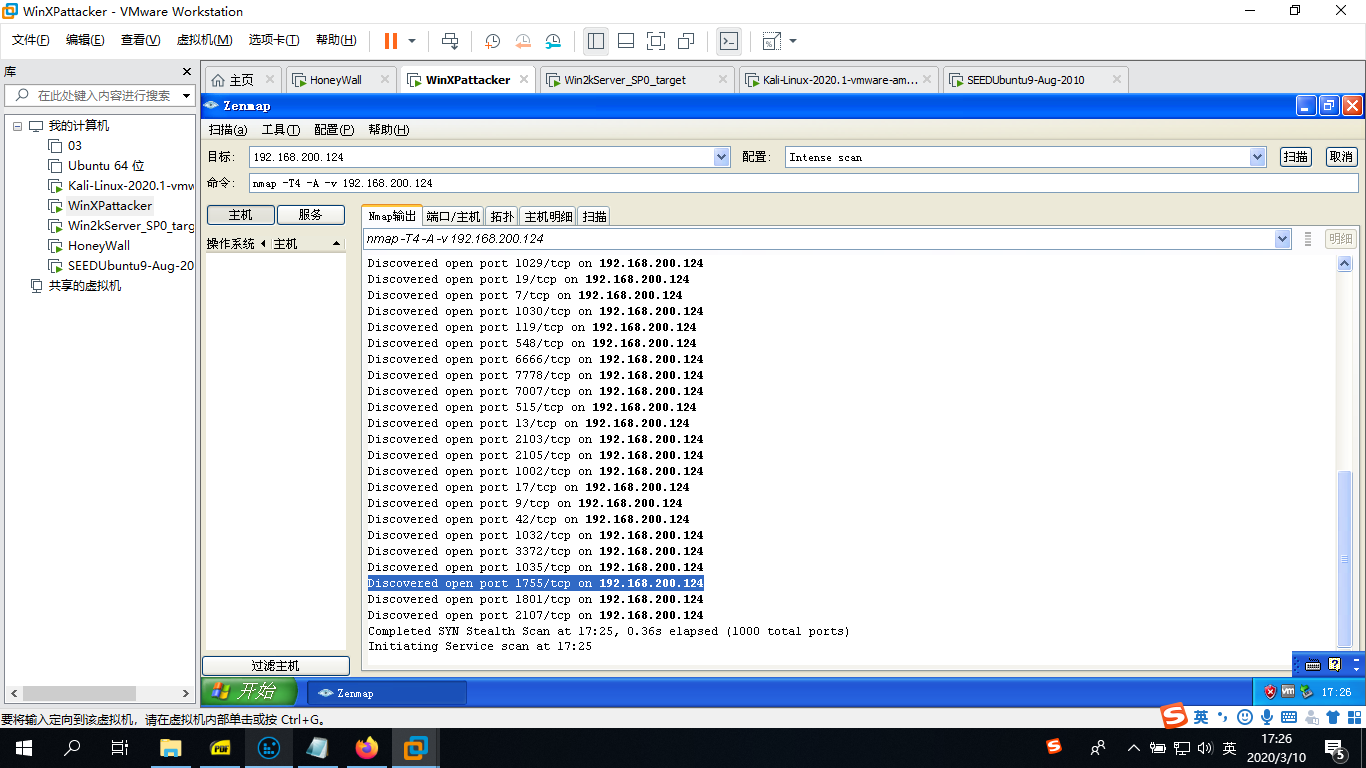Click the 过滤主机 filter button

[x=275, y=666]
